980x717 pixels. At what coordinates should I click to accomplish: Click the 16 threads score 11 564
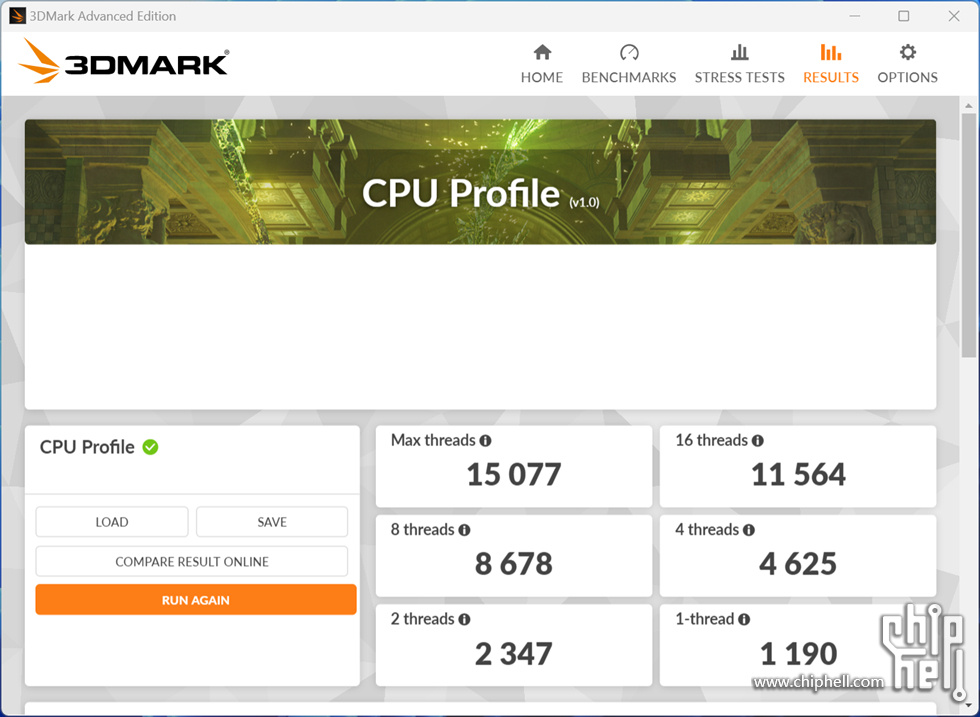click(x=798, y=474)
